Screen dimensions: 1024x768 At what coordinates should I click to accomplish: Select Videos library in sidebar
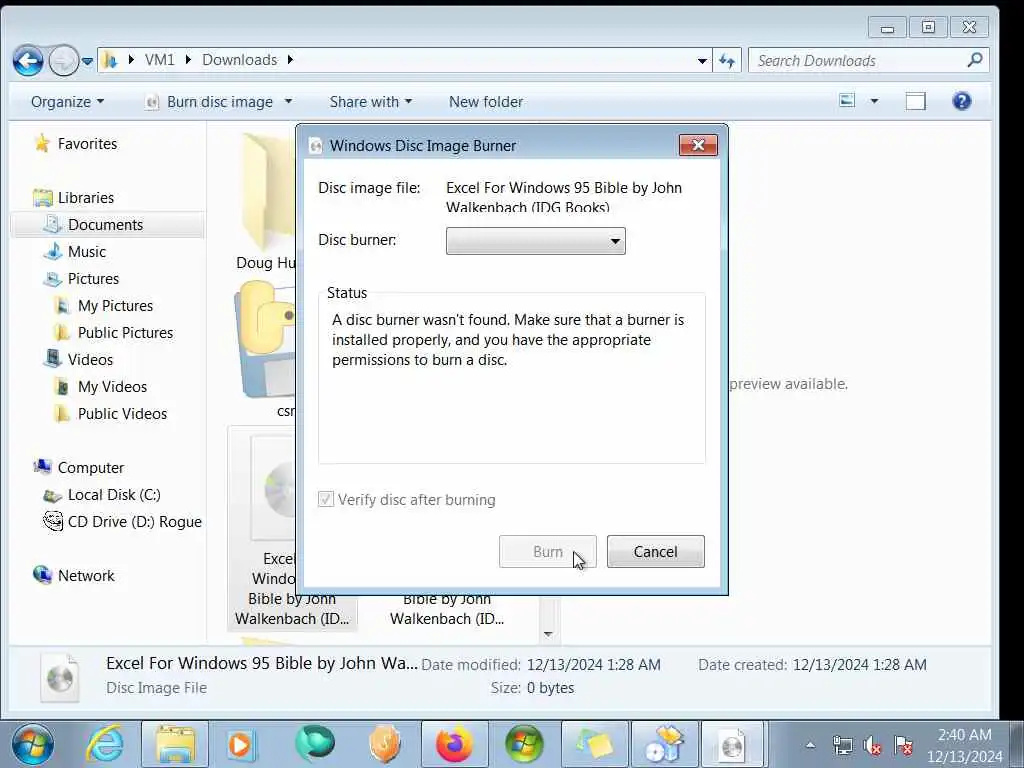pyautogui.click(x=78, y=360)
